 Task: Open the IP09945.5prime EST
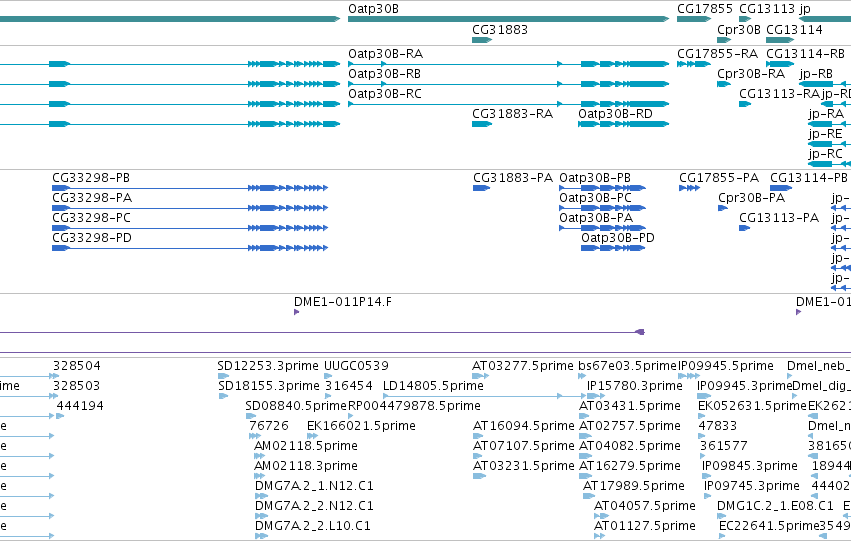click(x=726, y=366)
